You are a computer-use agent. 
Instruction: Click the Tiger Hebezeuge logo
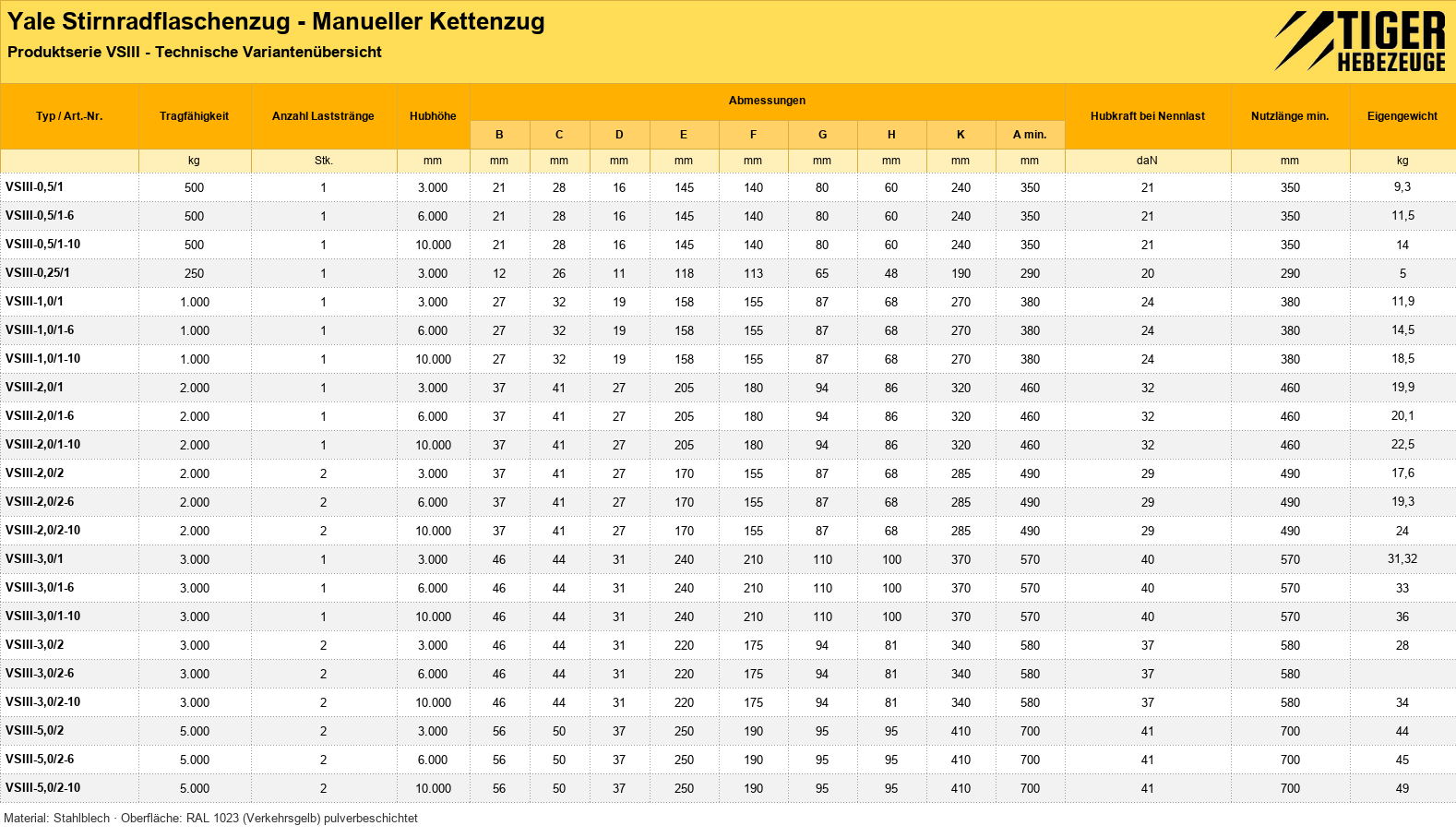point(1360,42)
